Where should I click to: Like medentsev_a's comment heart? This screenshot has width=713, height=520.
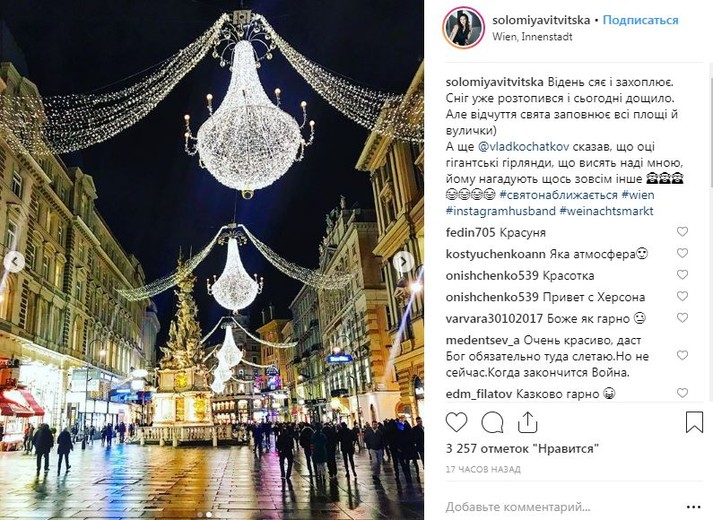(x=682, y=355)
